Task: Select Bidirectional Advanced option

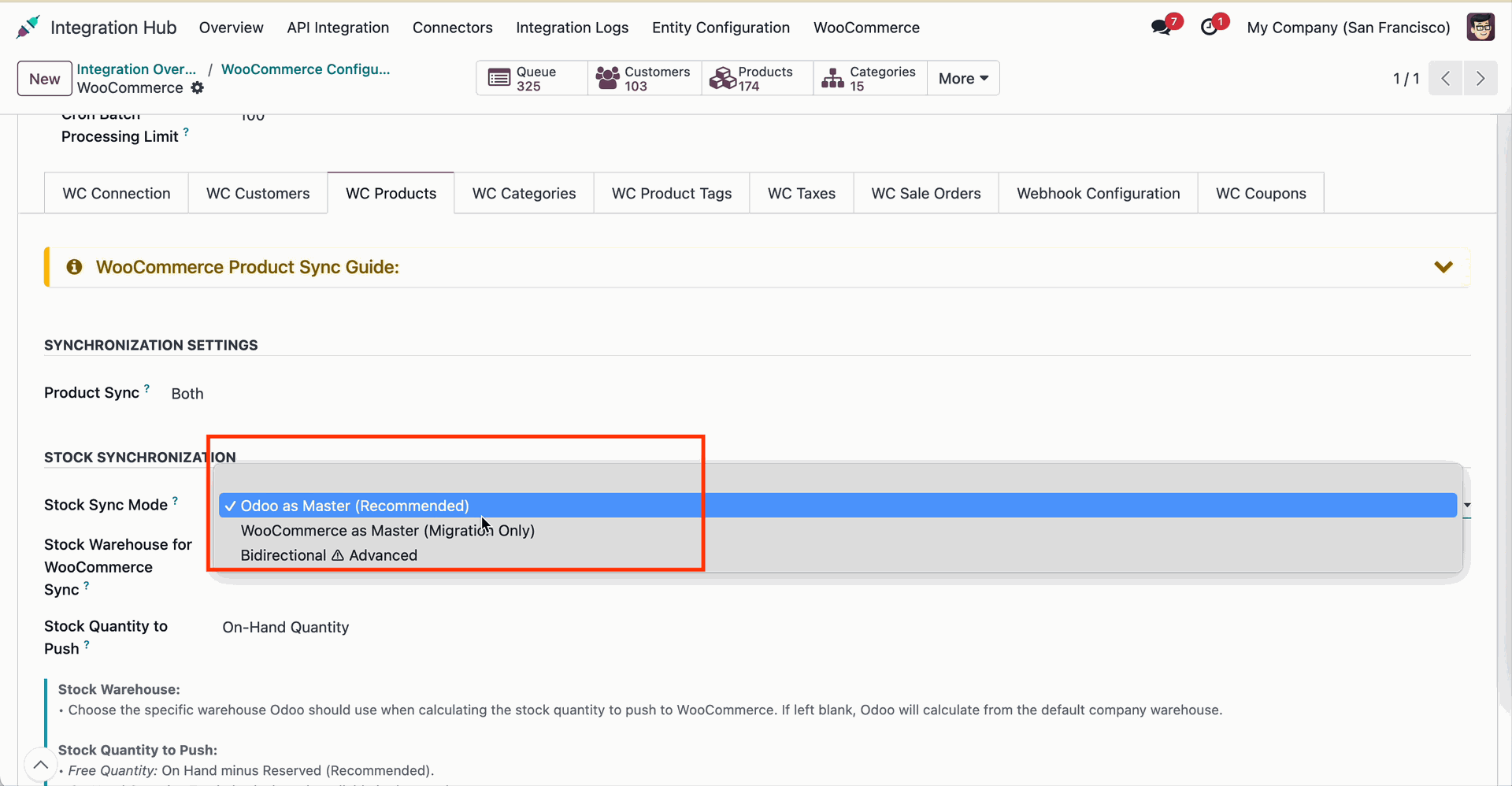Action: tap(838, 555)
